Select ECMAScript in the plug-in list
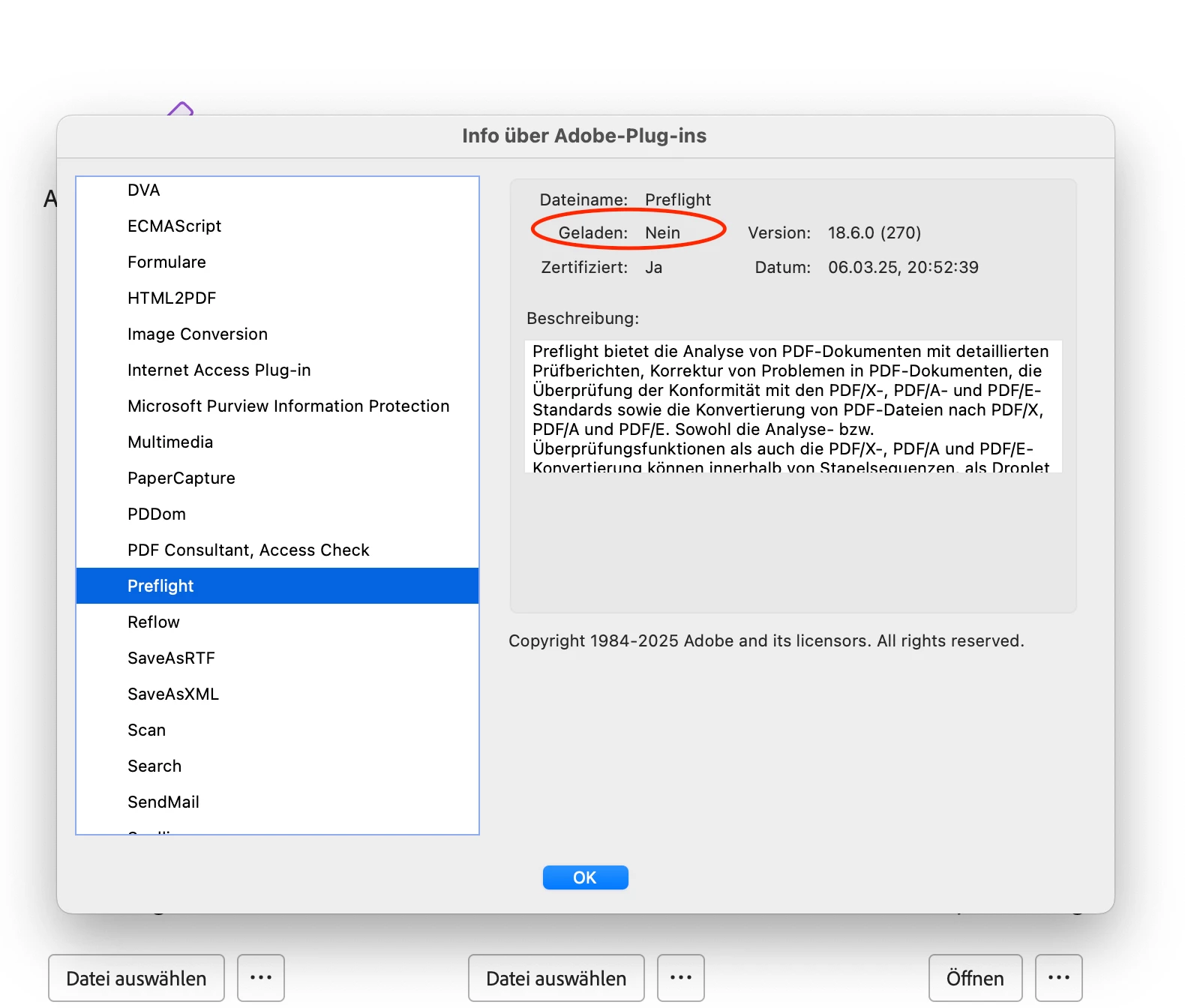Viewport: 1185px width, 1008px height. coord(277,226)
